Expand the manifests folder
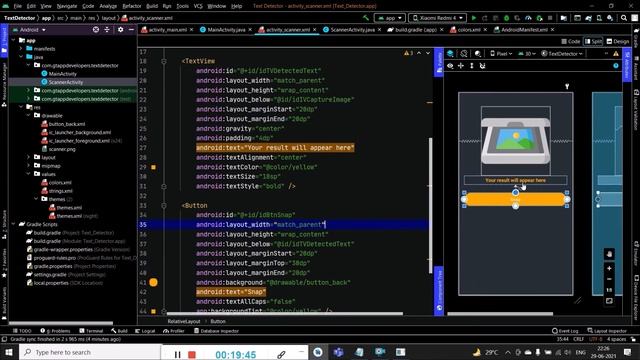Image resolution: width=640 pixels, height=360 pixels. (21, 49)
